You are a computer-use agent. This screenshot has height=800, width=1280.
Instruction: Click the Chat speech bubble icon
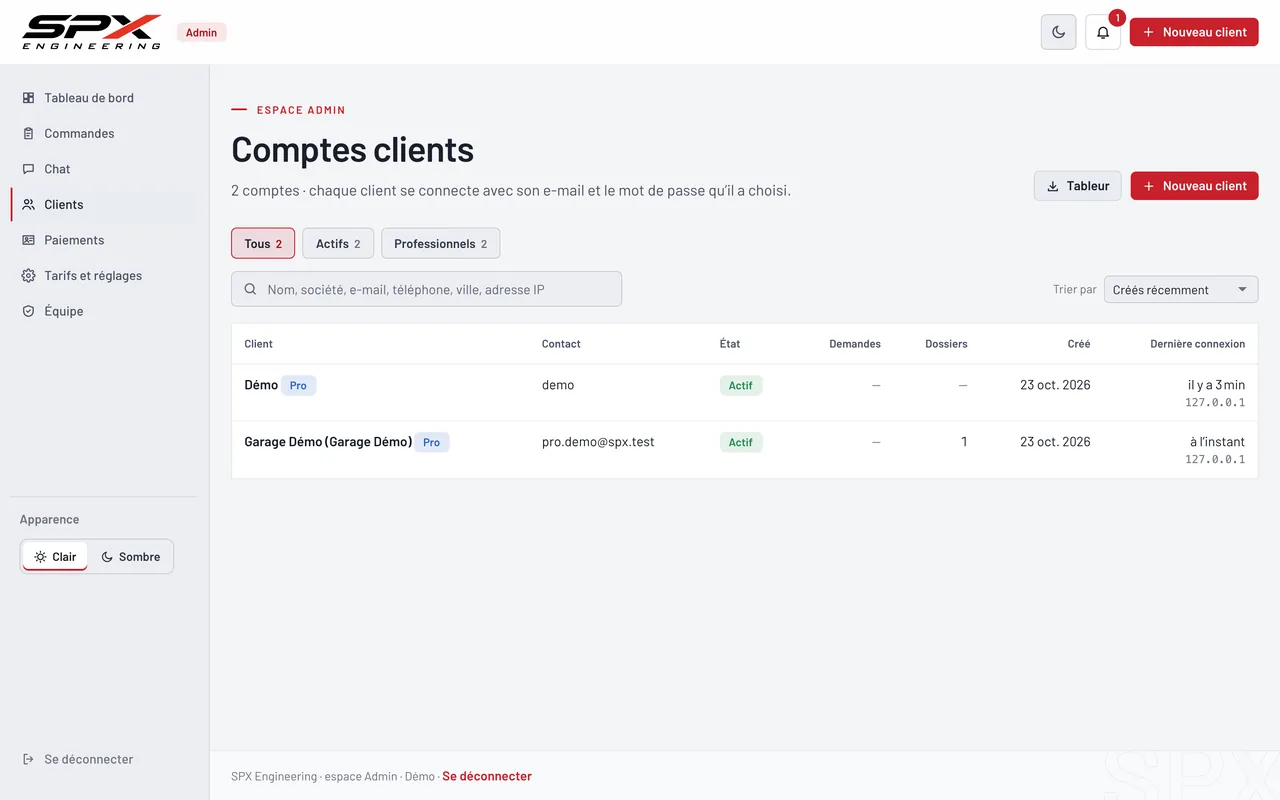28,169
